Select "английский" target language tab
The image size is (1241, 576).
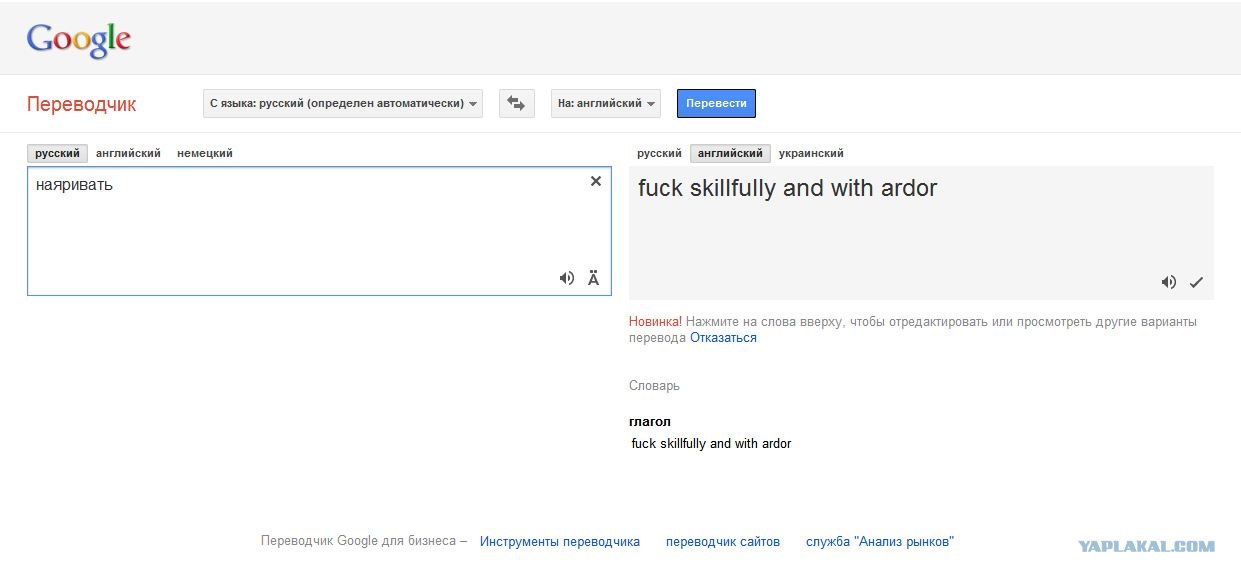tap(730, 153)
